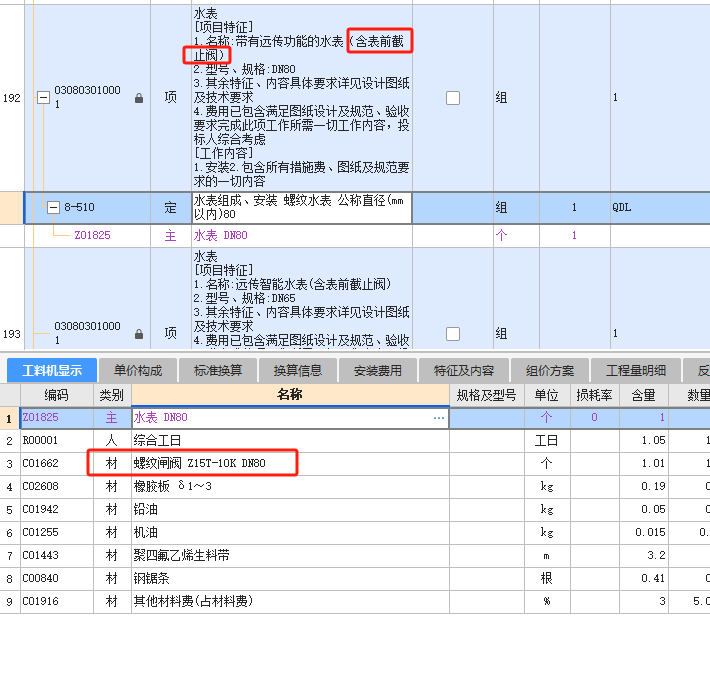Screen dimensions: 710x692
Task: Click the quota name cell 水表组成、安装
Action: (302, 207)
